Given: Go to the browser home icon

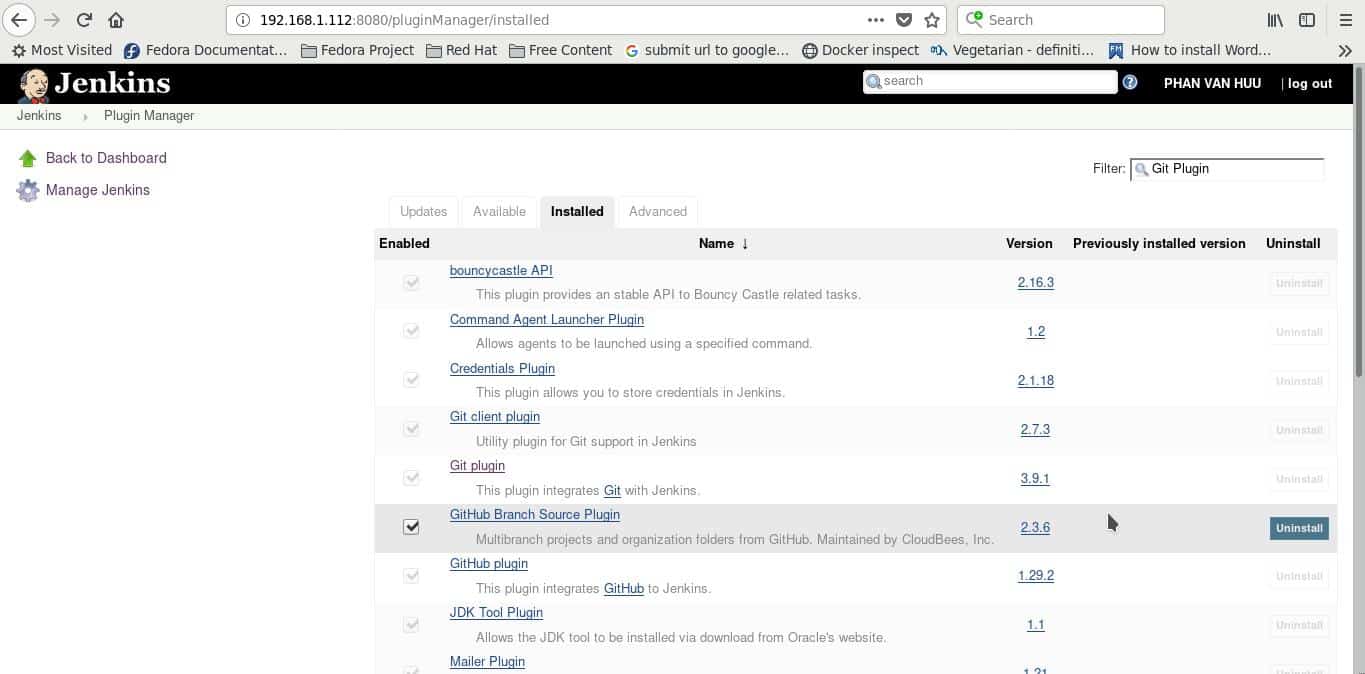Looking at the screenshot, I should pyautogui.click(x=116, y=20).
